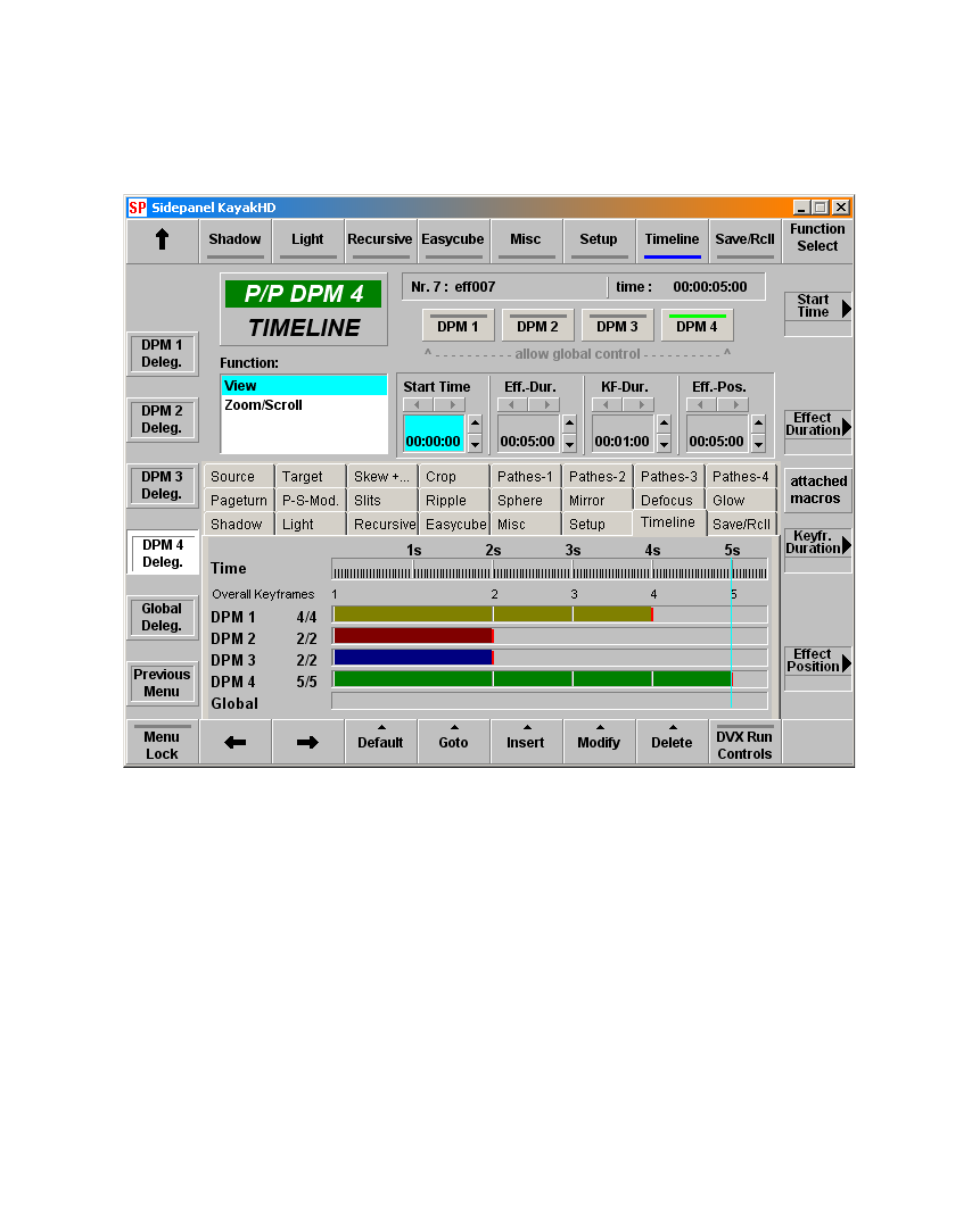Toggle the Menu Lock button
The width and height of the screenshot is (954, 1227).
coord(162,742)
